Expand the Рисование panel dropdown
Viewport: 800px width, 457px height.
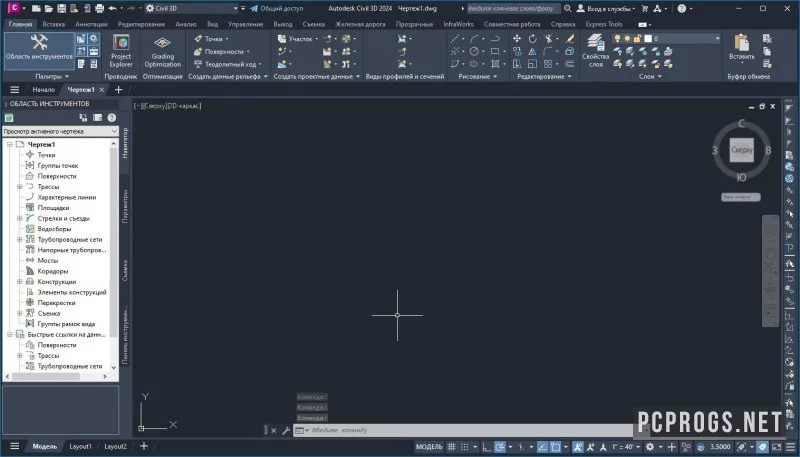477,77
